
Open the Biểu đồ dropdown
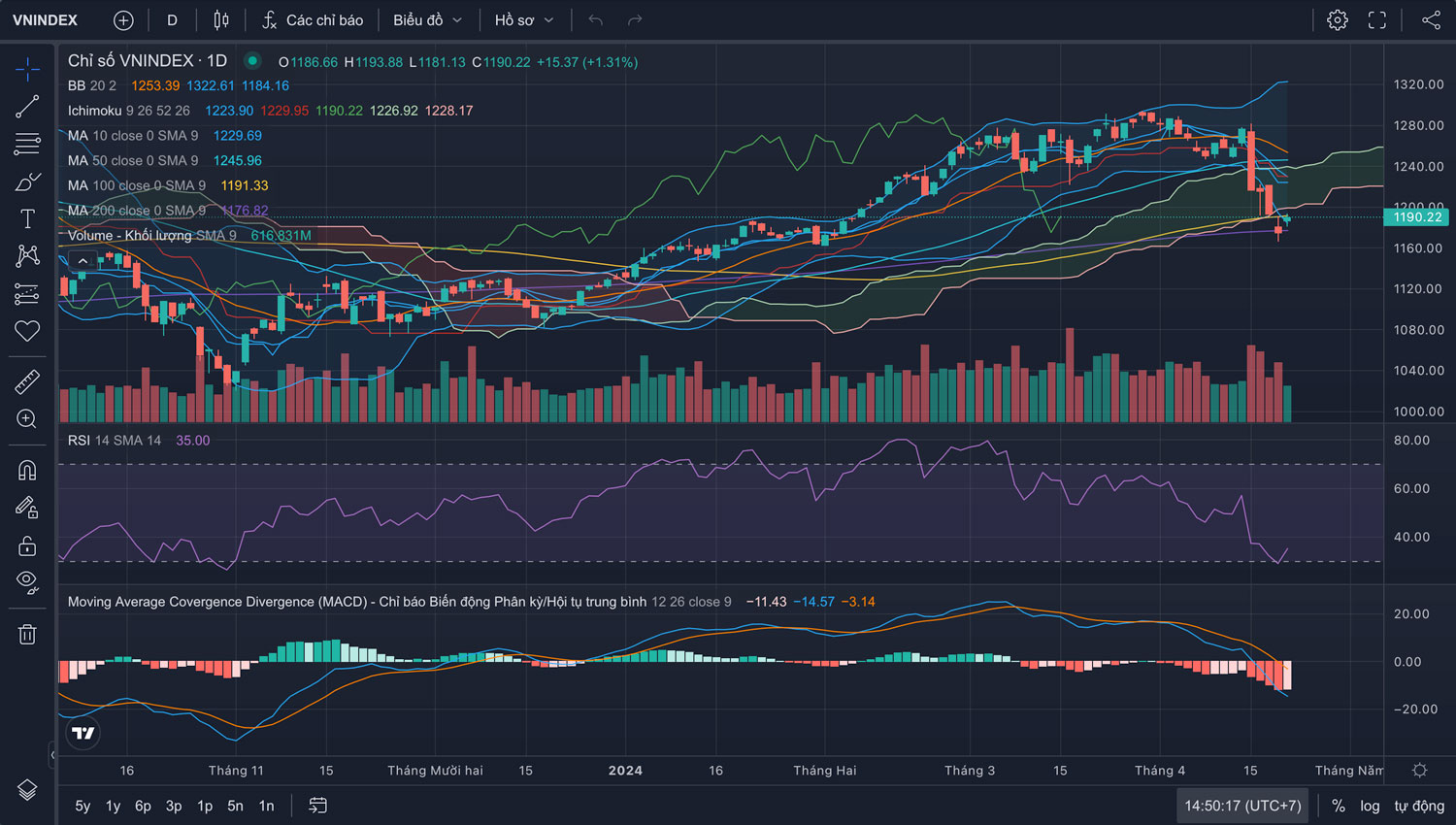pos(427,20)
